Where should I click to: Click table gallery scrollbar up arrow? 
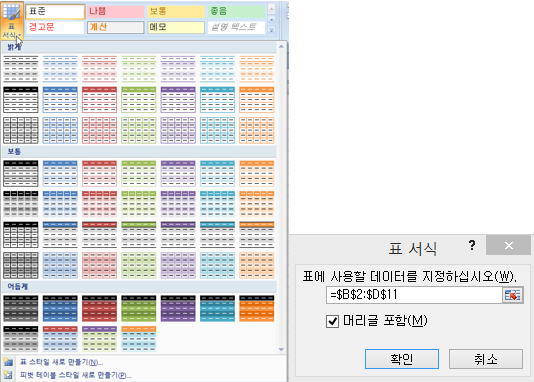tap(281, 46)
